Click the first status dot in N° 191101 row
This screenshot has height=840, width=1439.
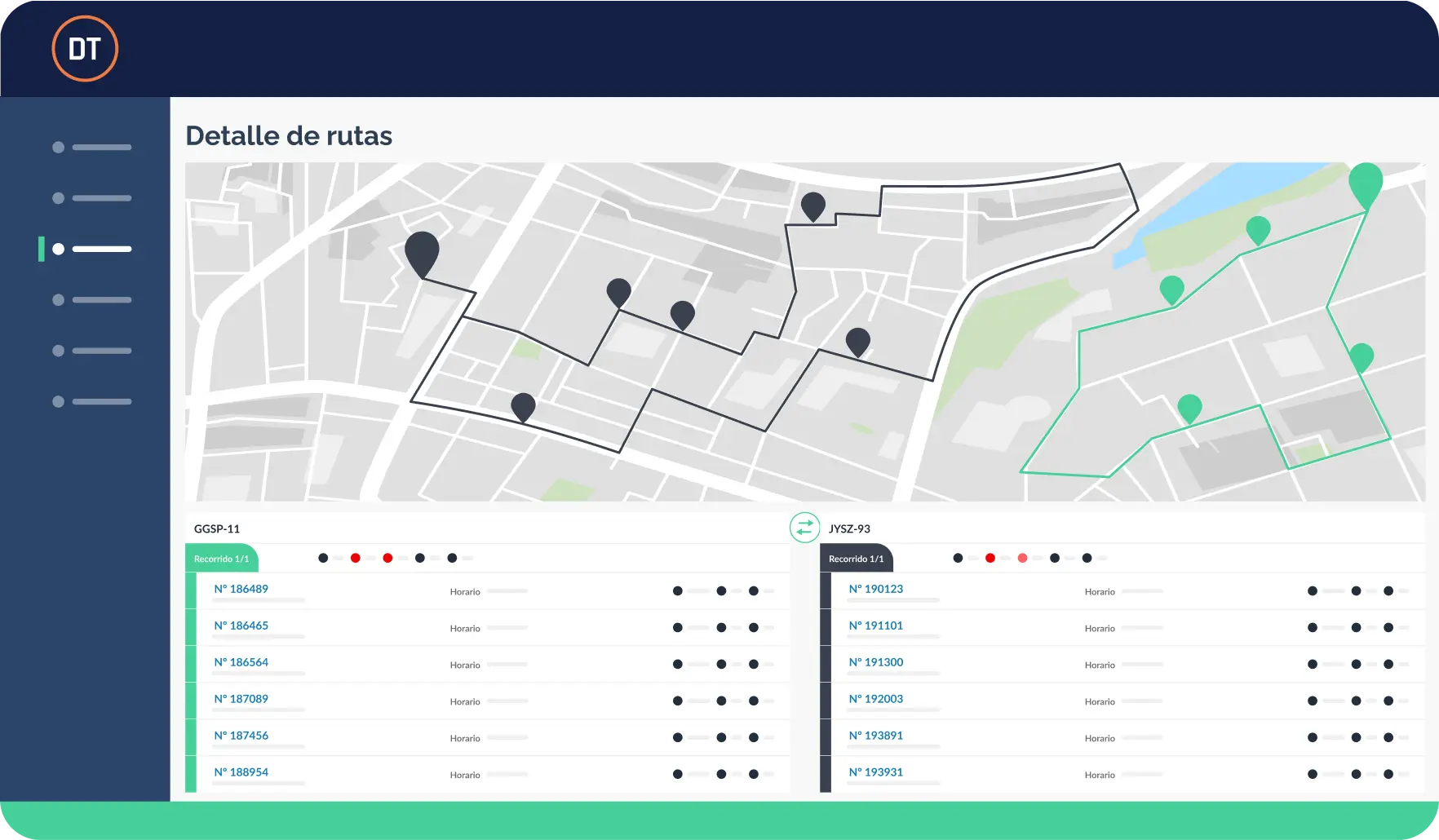(1313, 628)
